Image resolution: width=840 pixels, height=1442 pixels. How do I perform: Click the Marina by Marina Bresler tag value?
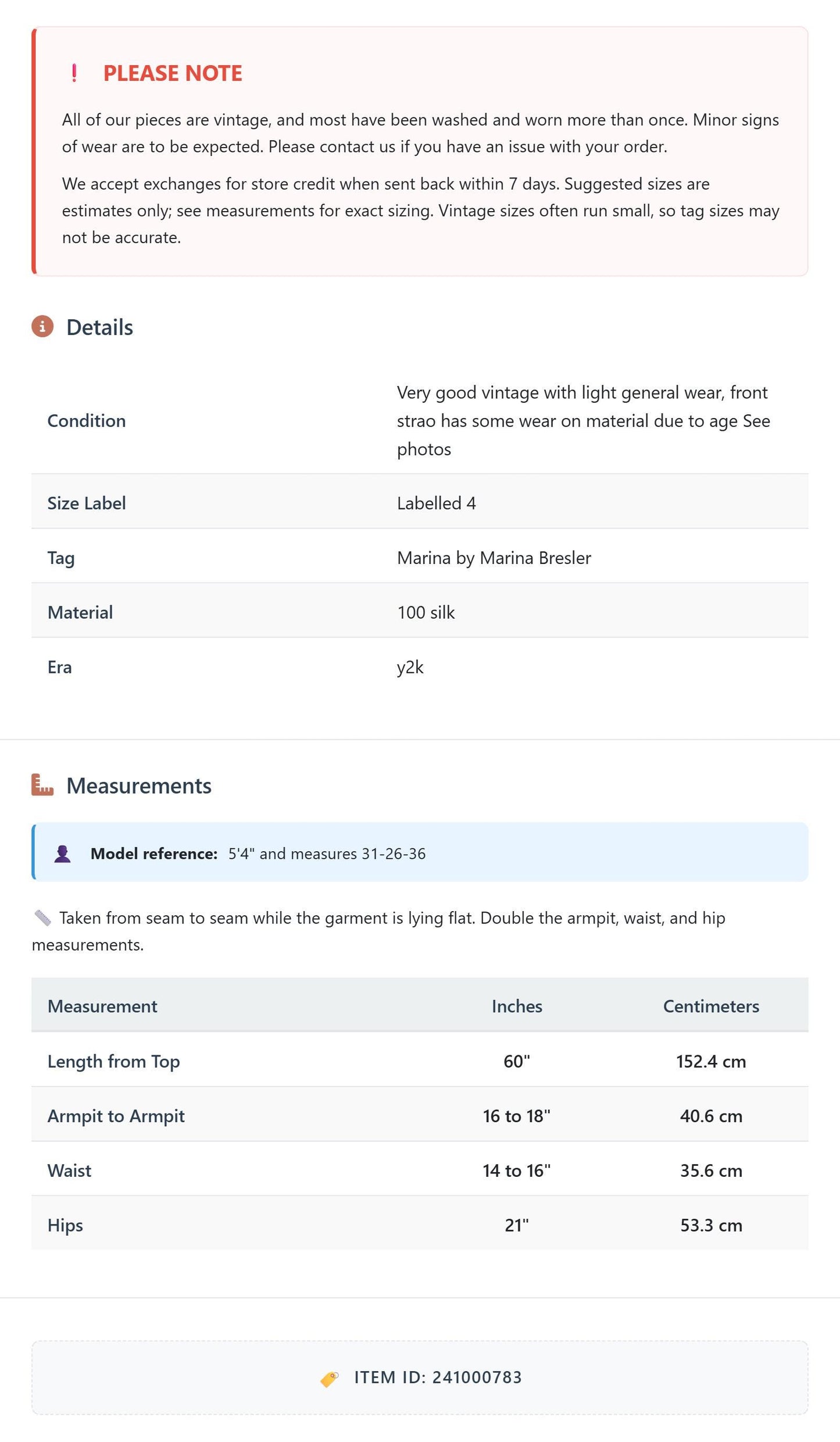click(494, 558)
